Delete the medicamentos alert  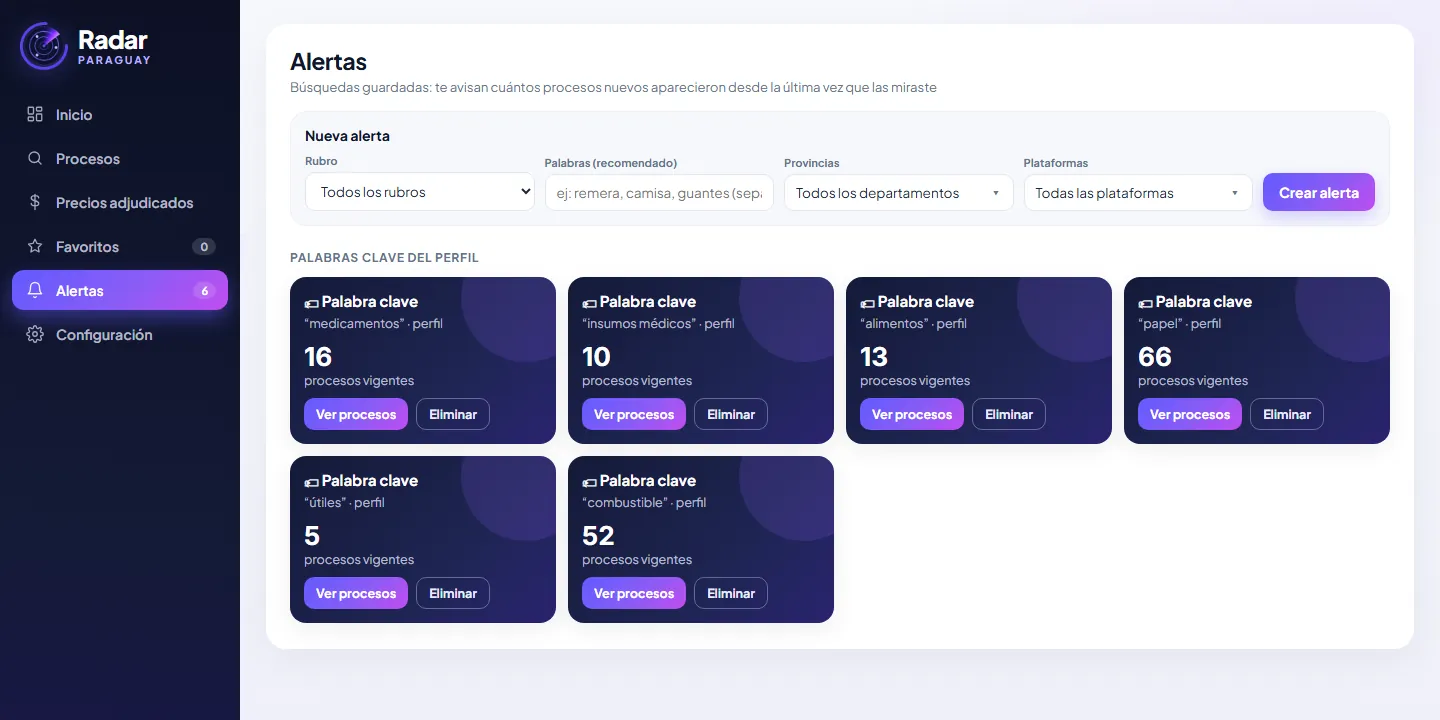point(453,414)
